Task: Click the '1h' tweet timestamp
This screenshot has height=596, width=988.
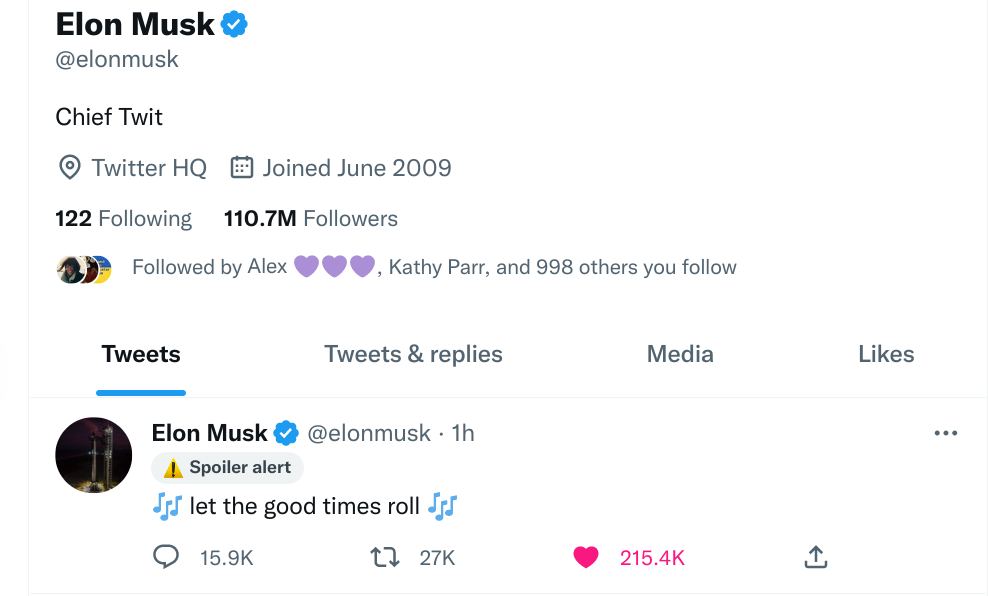Action: (x=463, y=433)
